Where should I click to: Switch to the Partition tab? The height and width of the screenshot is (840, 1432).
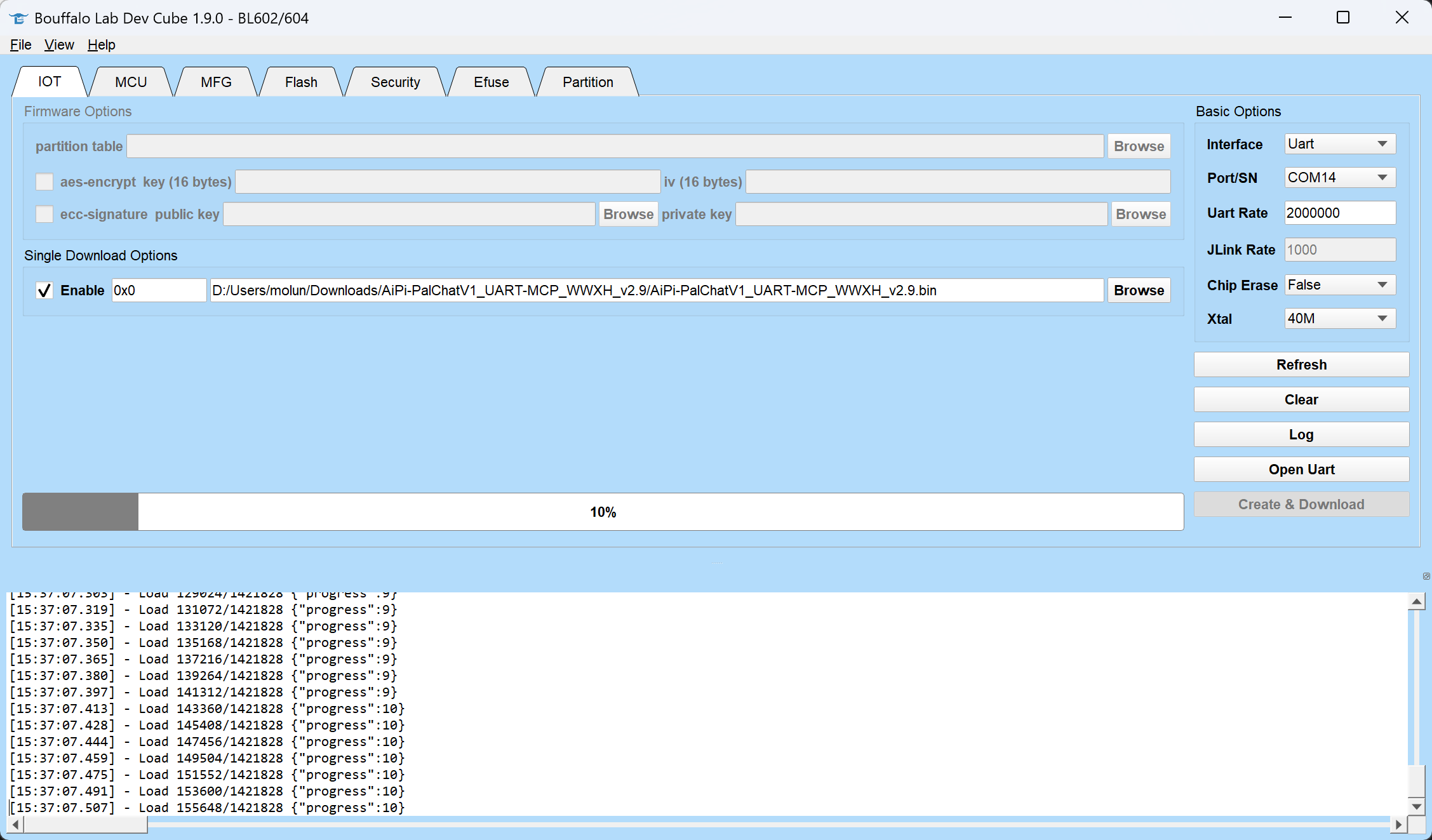pos(587,82)
